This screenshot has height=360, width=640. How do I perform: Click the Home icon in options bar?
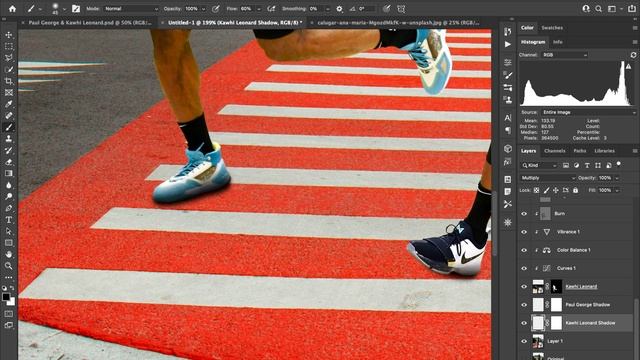coord(12,9)
